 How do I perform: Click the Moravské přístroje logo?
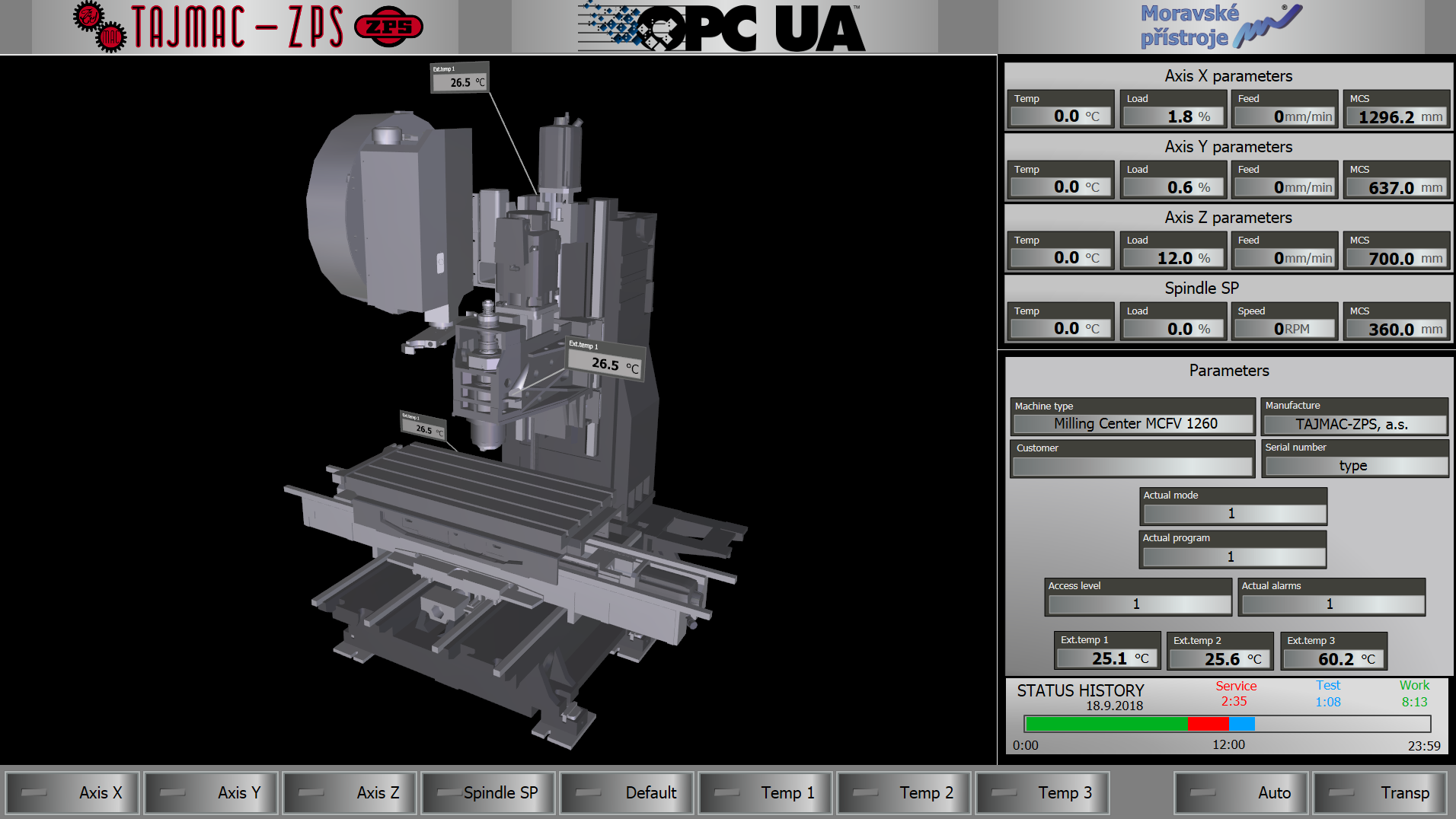[x=1218, y=27]
